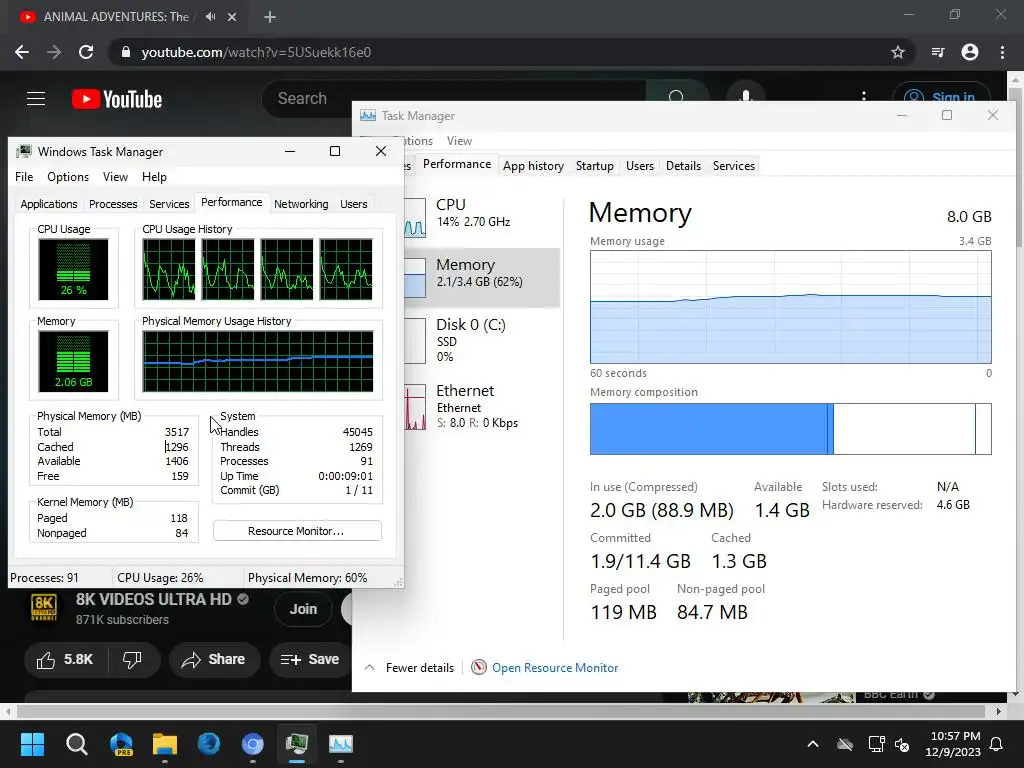Open taskbar Search icon
Screen dimensions: 1024x768
[77, 744]
